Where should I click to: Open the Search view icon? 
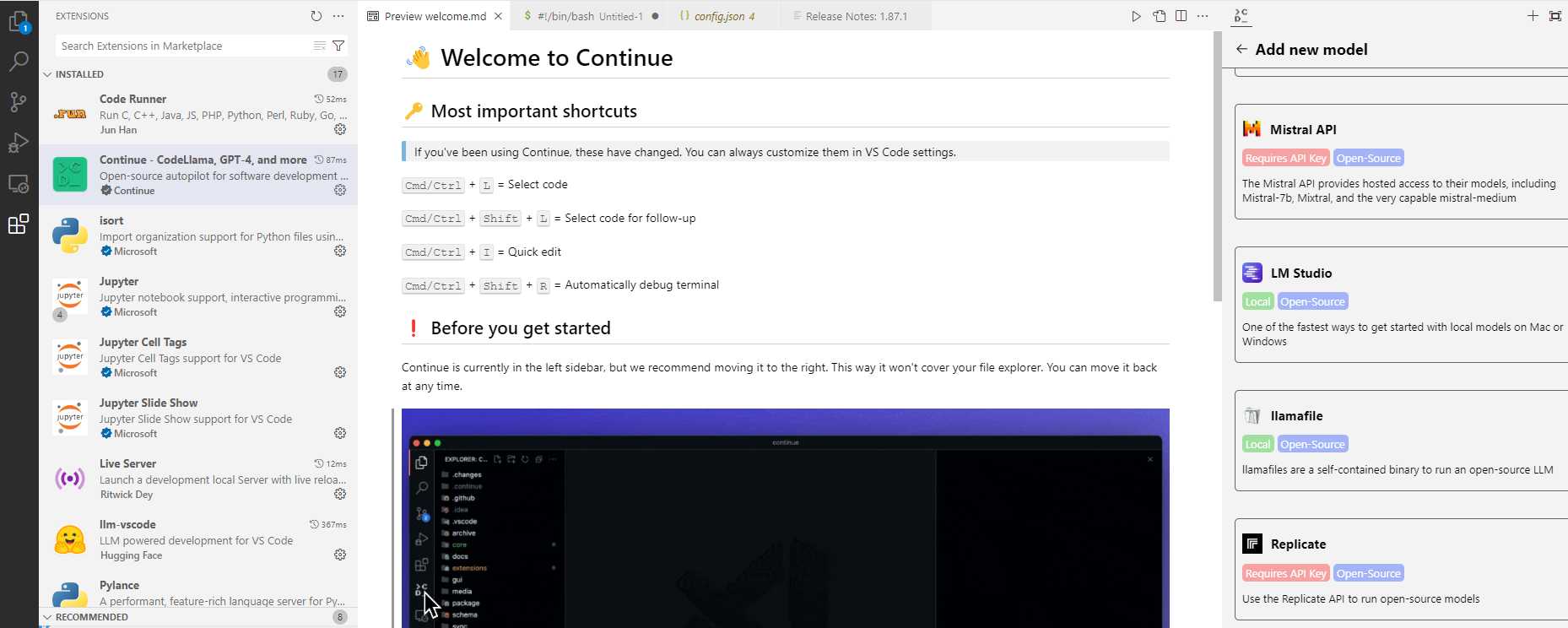point(19,61)
